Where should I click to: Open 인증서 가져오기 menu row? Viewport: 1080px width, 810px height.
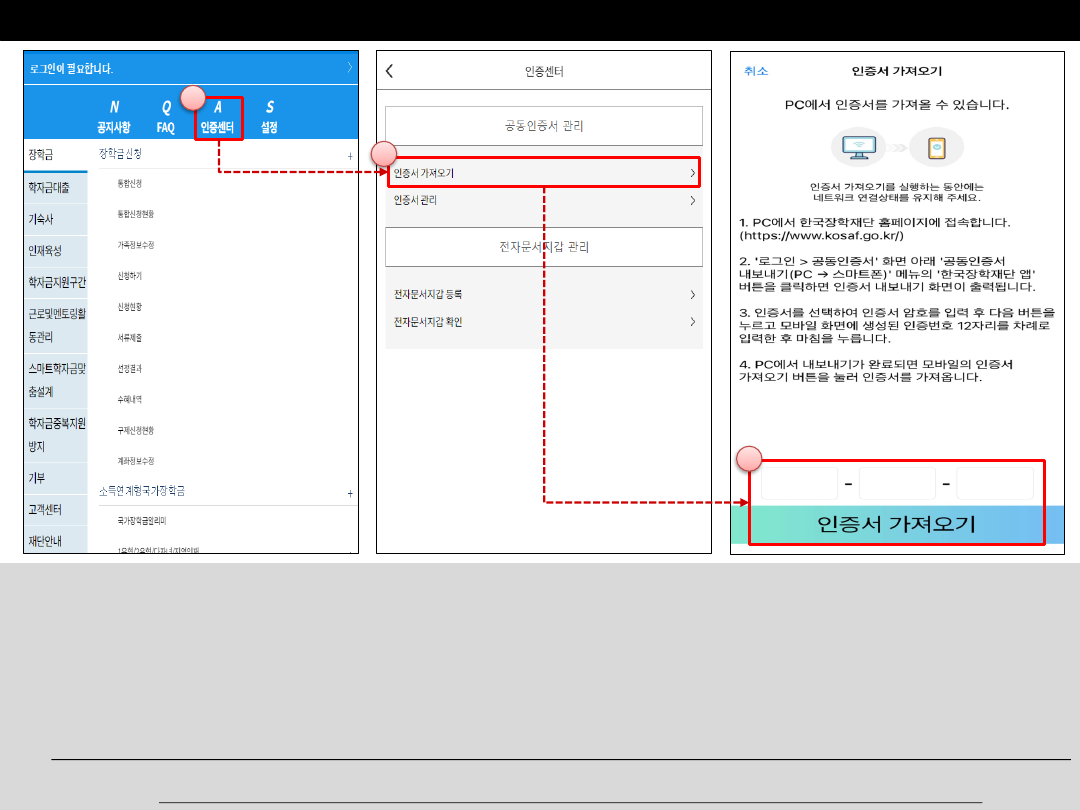543,173
